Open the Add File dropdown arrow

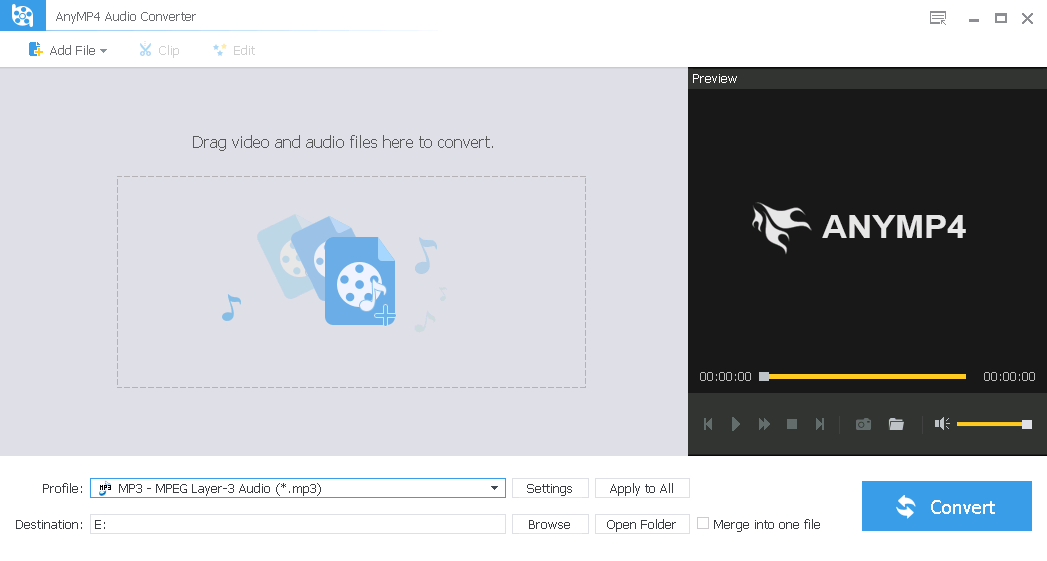(x=103, y=51)
